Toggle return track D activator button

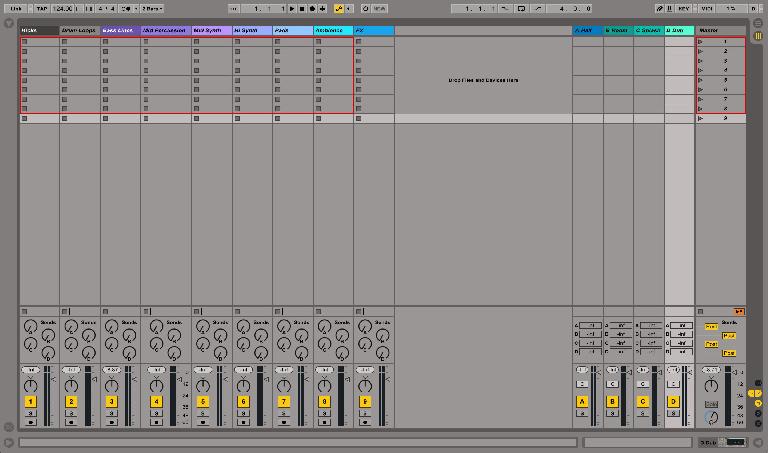pos(673,402)
